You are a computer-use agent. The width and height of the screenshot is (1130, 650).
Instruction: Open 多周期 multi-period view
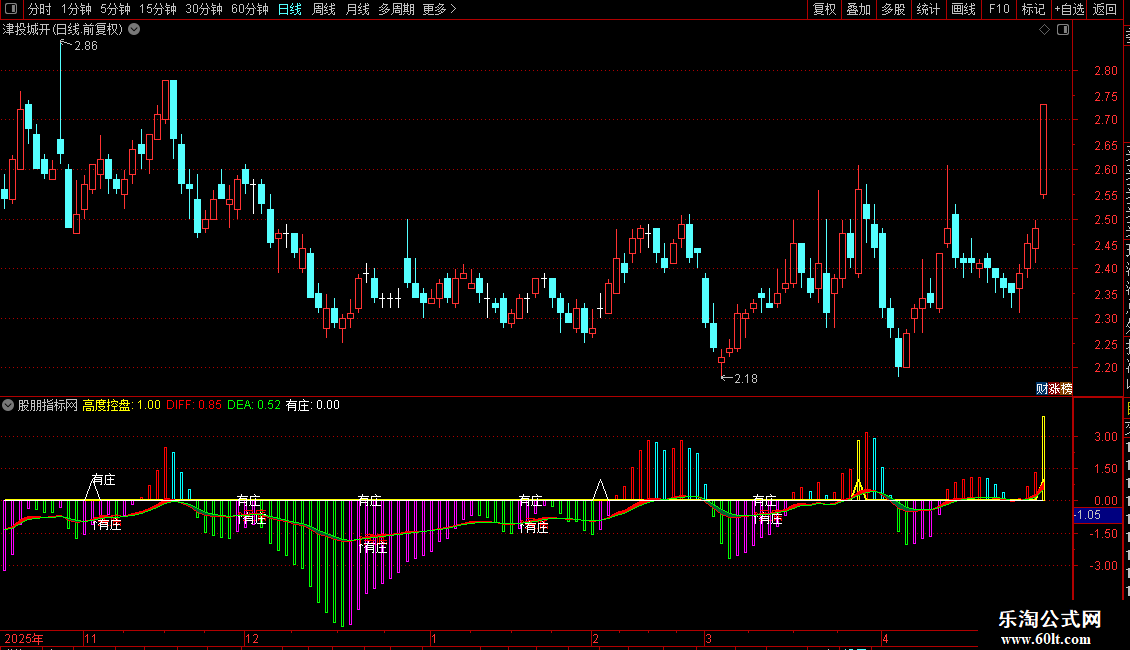396,9
